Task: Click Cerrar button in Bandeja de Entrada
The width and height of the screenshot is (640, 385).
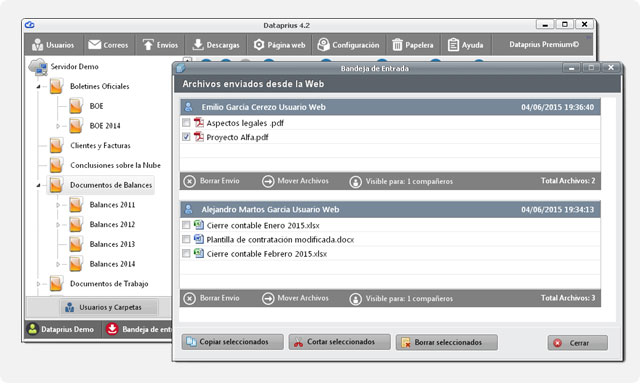Action: [578, 343]
